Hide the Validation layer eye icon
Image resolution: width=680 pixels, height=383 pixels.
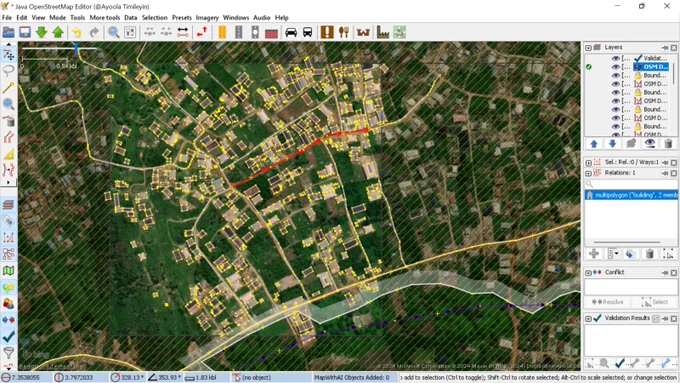tap(615, 58)
